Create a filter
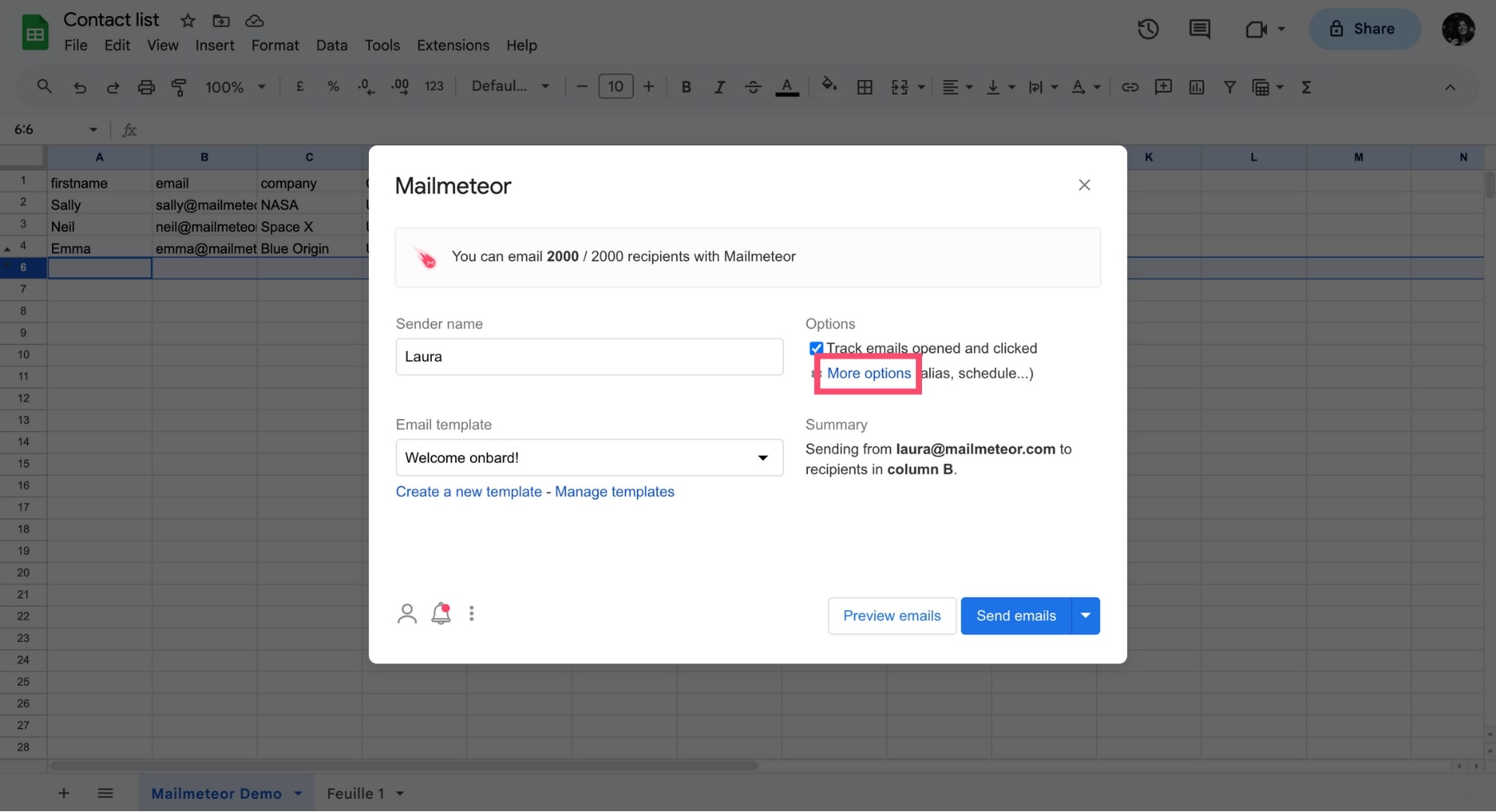 point(1230,87)
